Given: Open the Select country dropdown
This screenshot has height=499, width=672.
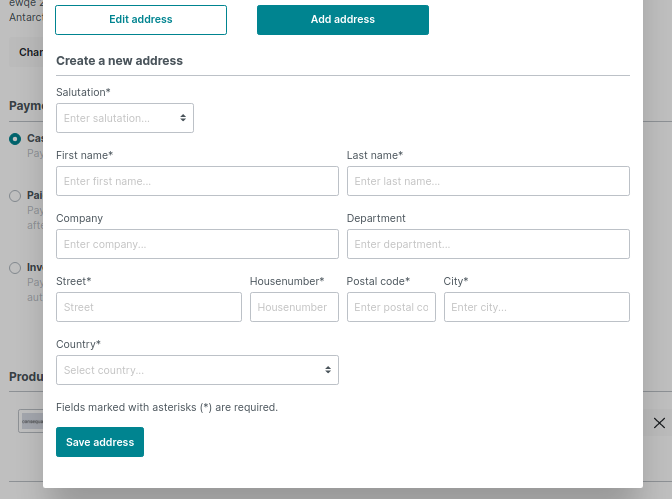Looking at the screenshot, I should (197, 370).
